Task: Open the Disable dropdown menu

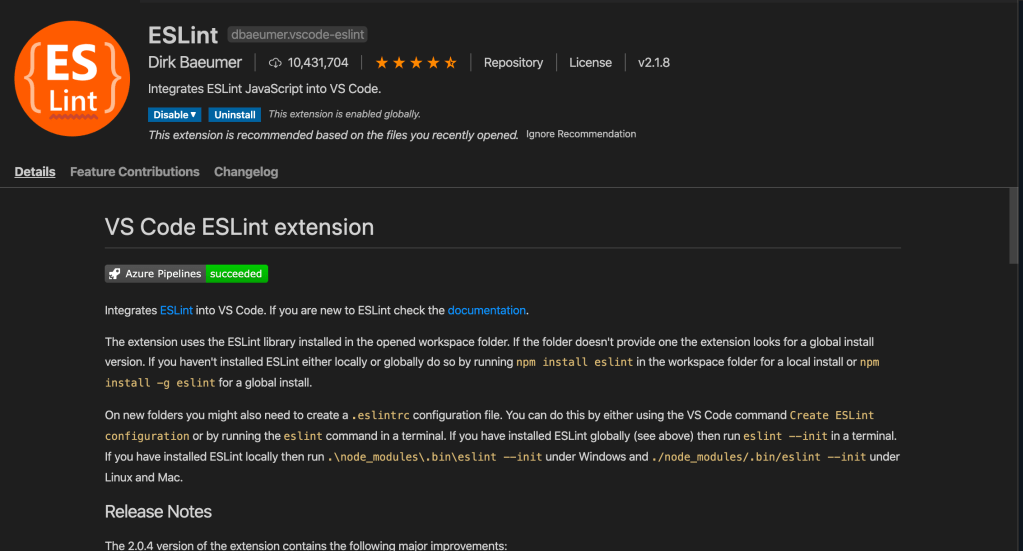Action: pos(175,115)
